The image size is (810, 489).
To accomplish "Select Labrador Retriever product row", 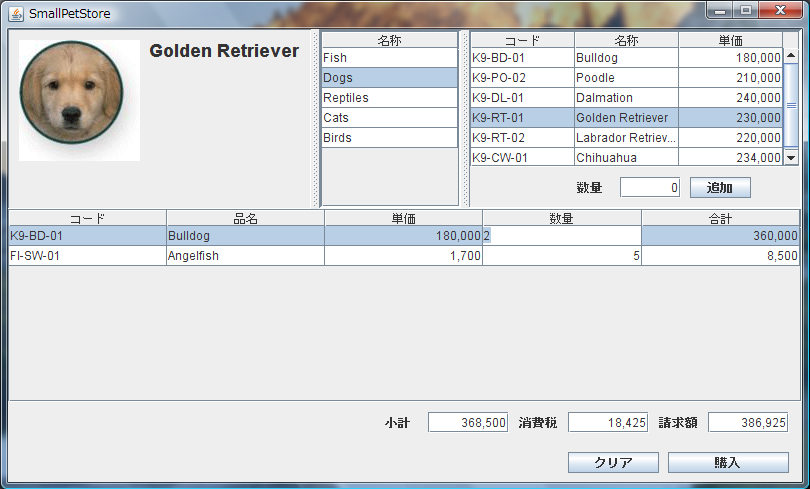I will coord(625,138).
